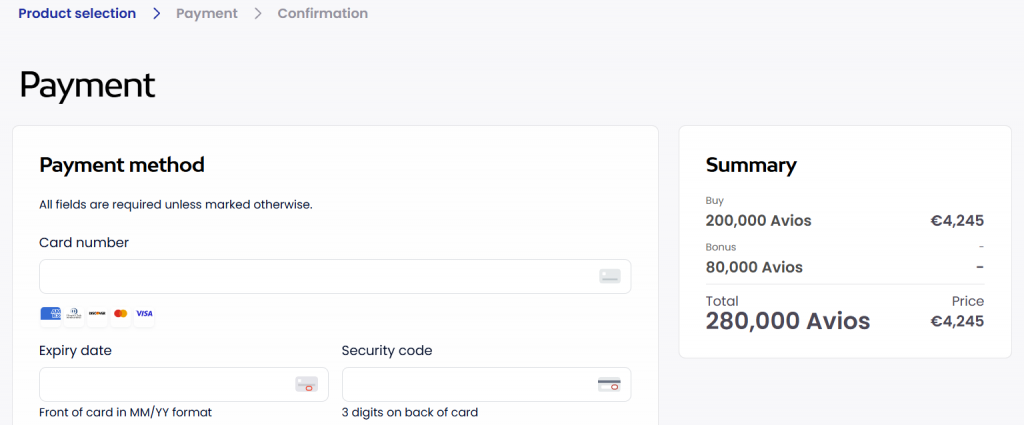This screenshot has height=425, width=1024.
Task: Click the 80,000 Avios bonus amount
Action: [x=754, y=267]
